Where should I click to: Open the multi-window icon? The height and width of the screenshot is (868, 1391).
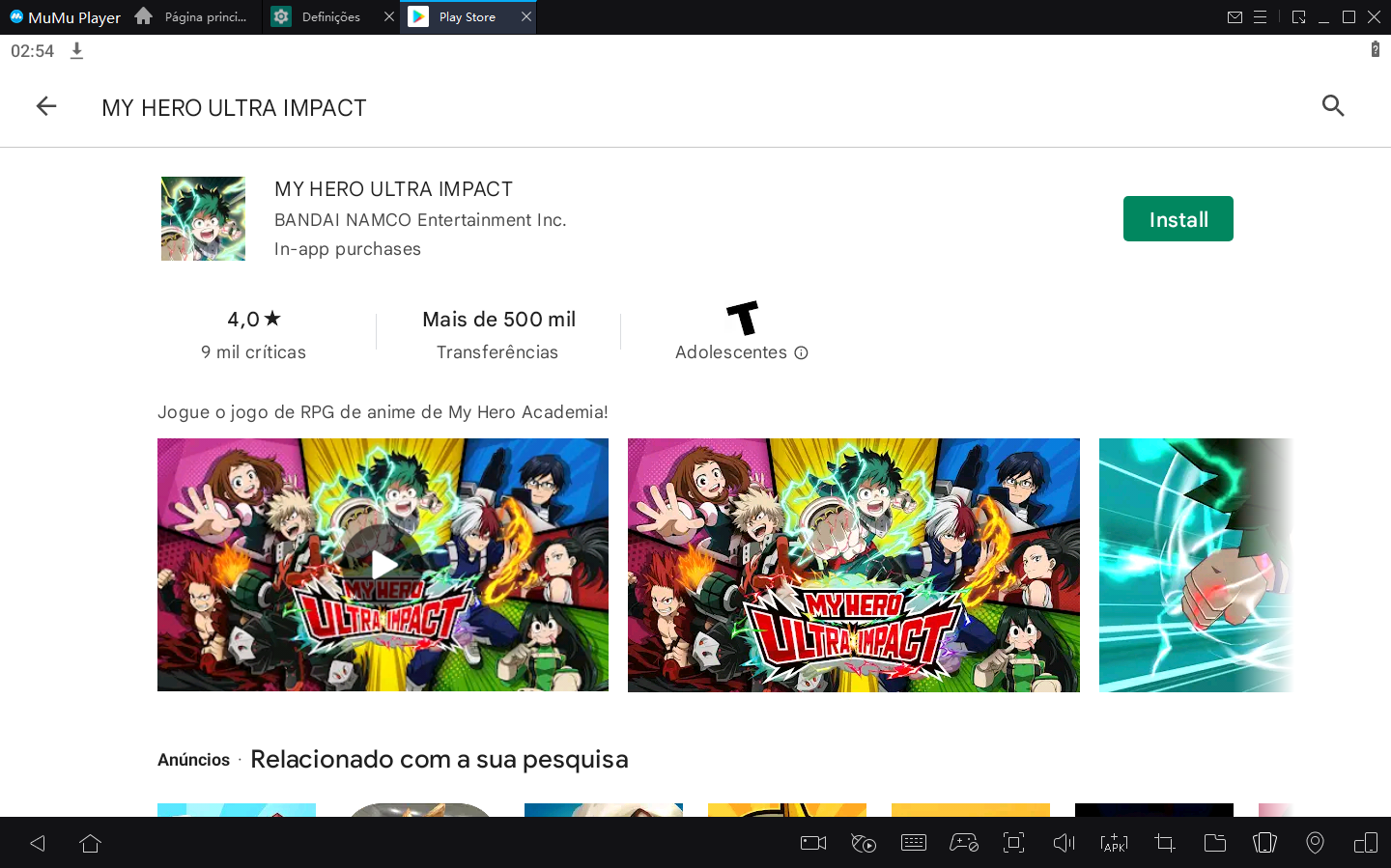pyautogui.click(x=1366, y=843)
